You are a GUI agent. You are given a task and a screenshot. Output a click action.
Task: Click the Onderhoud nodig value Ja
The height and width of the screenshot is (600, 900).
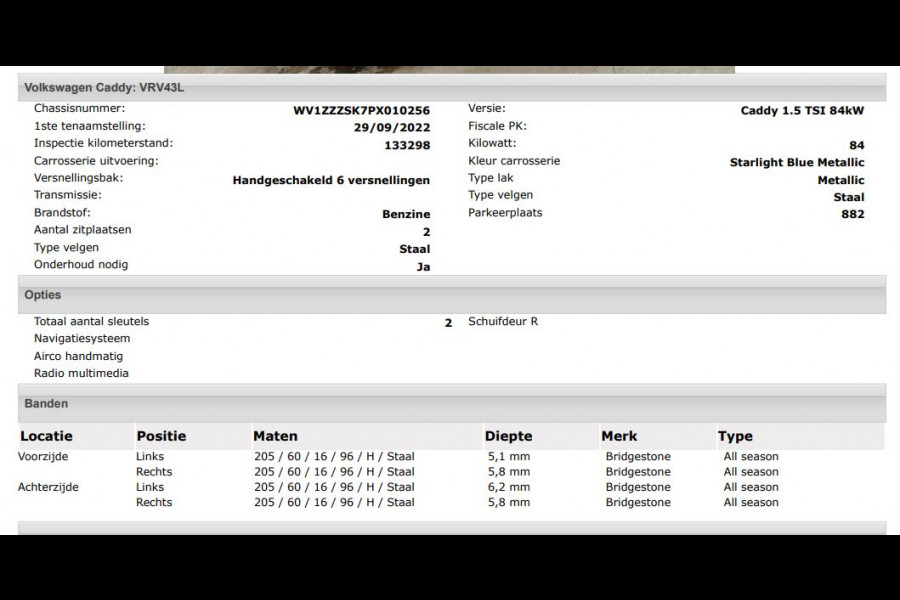pos(424,267)
